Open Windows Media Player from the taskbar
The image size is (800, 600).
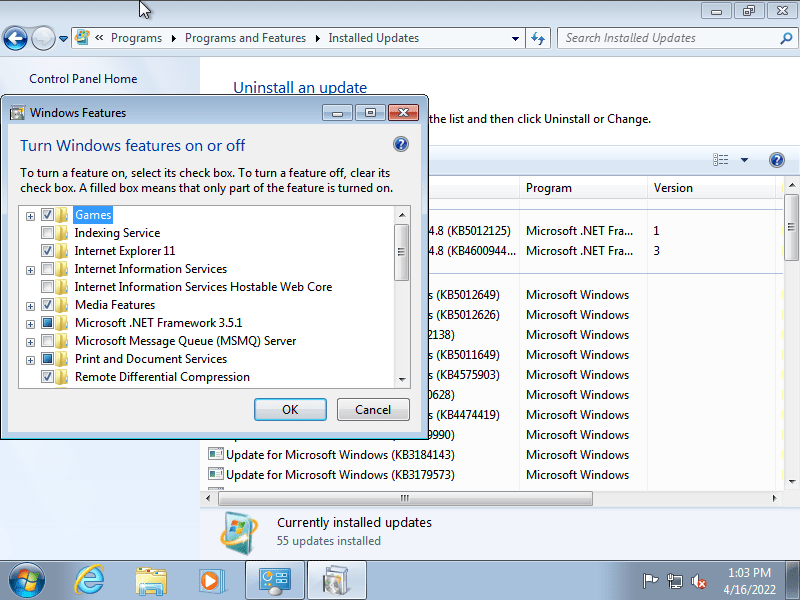(211, 581)
